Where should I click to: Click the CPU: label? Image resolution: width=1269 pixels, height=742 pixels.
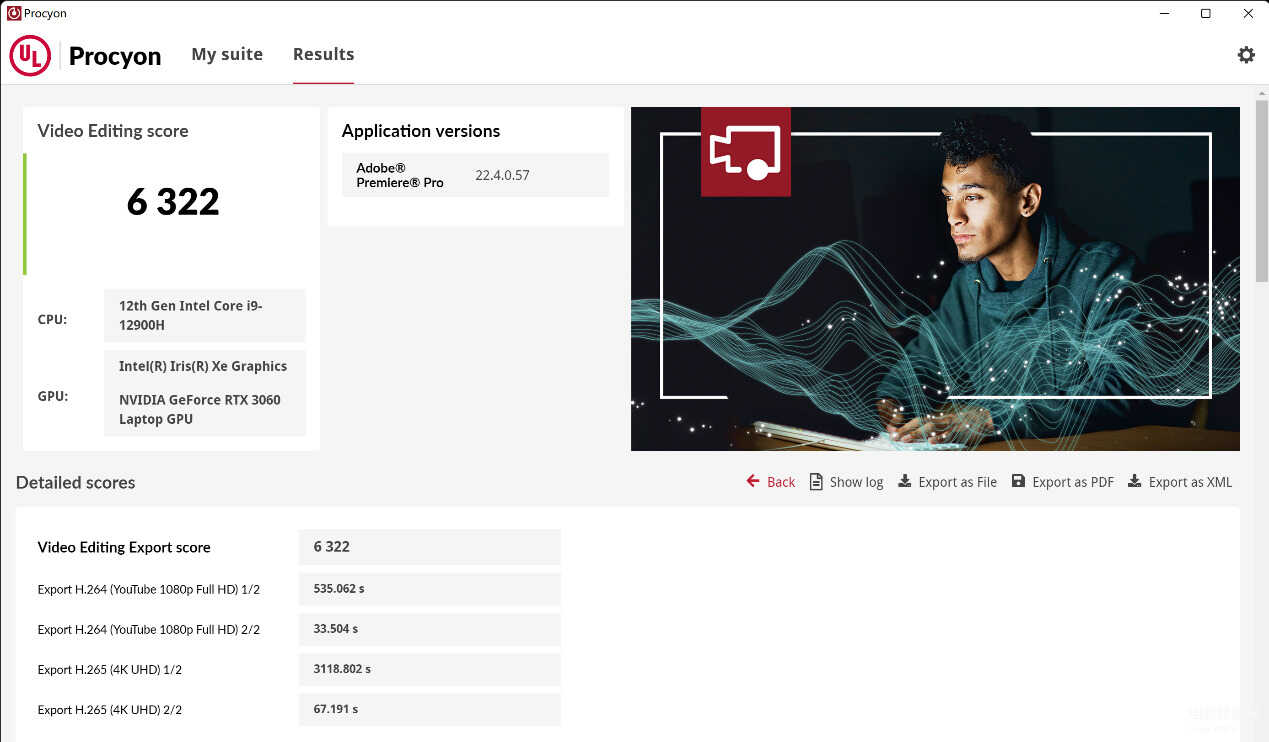pyautogui.click(x=52, y=320)
